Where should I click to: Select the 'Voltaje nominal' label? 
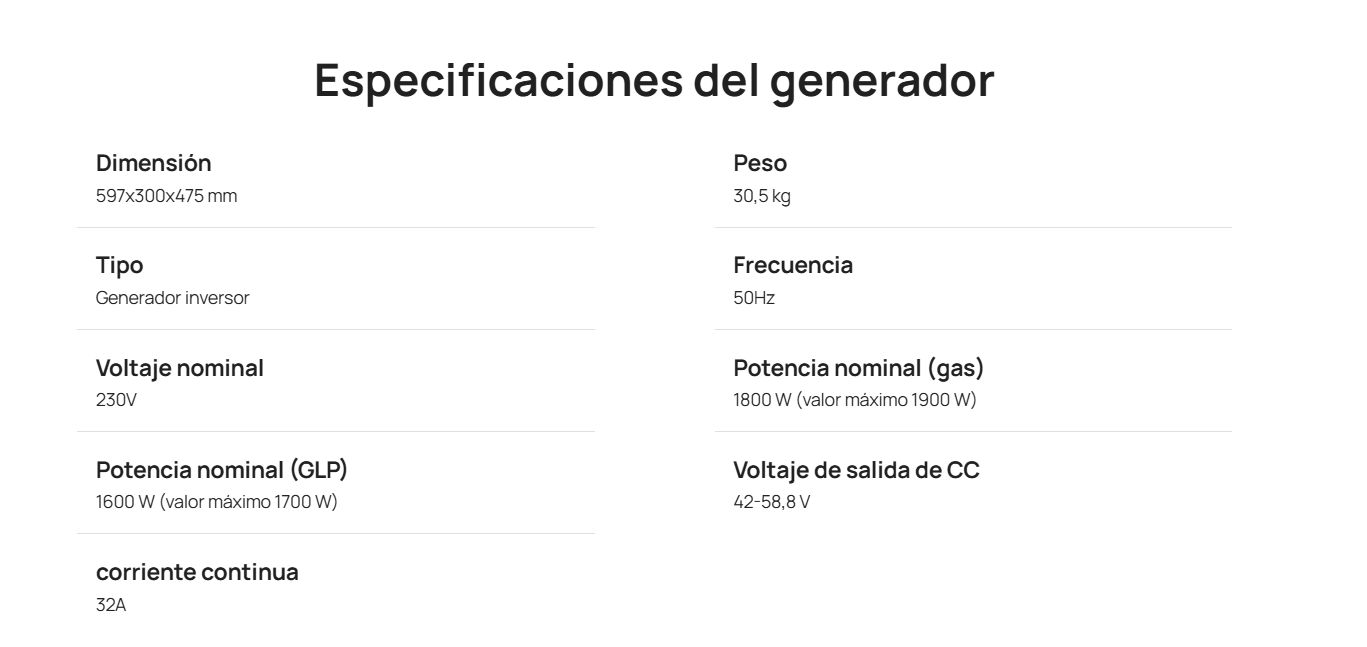click(180, 368)
